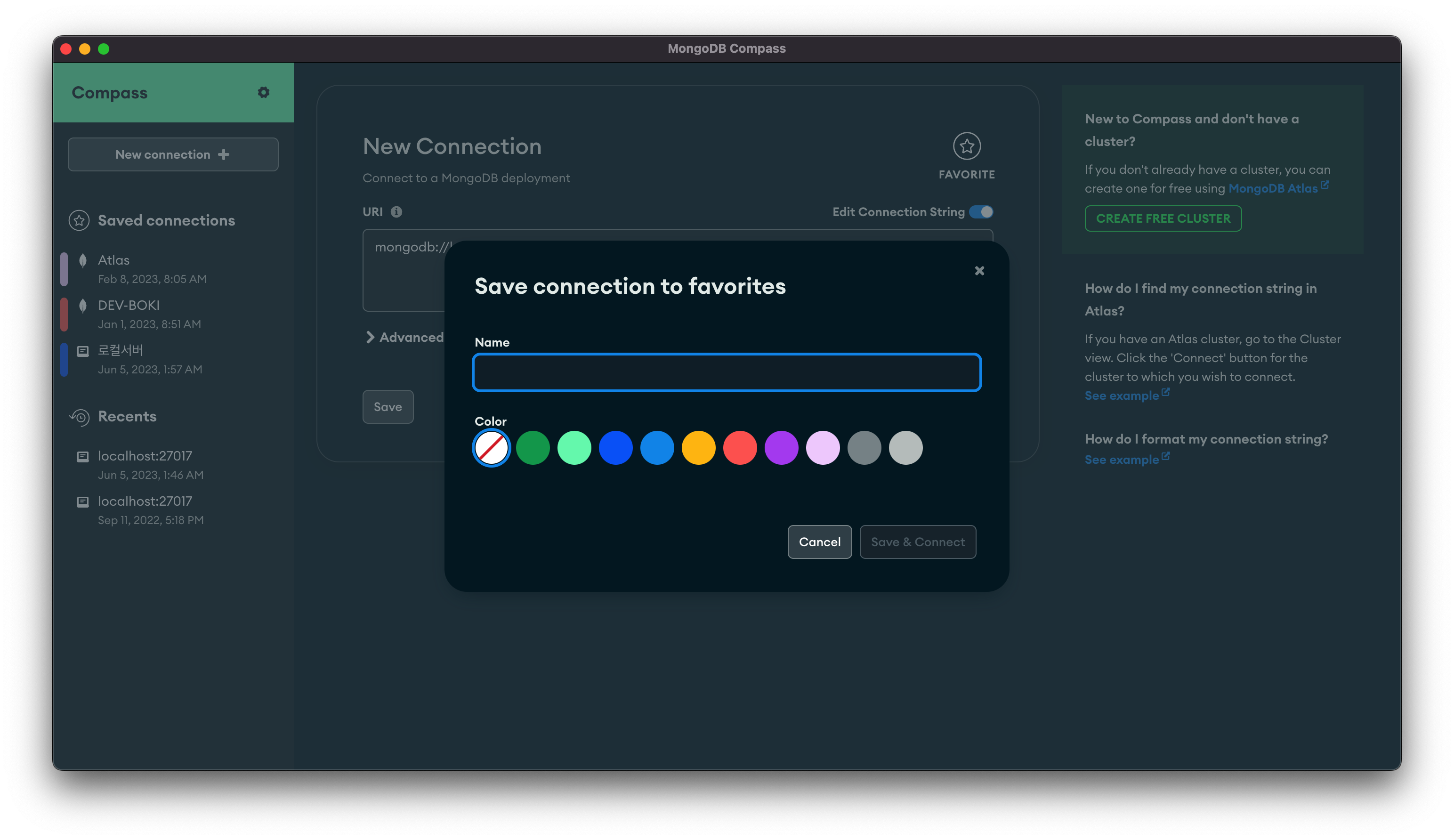
Task: Click the URI info icon
Action: point(396,212)
